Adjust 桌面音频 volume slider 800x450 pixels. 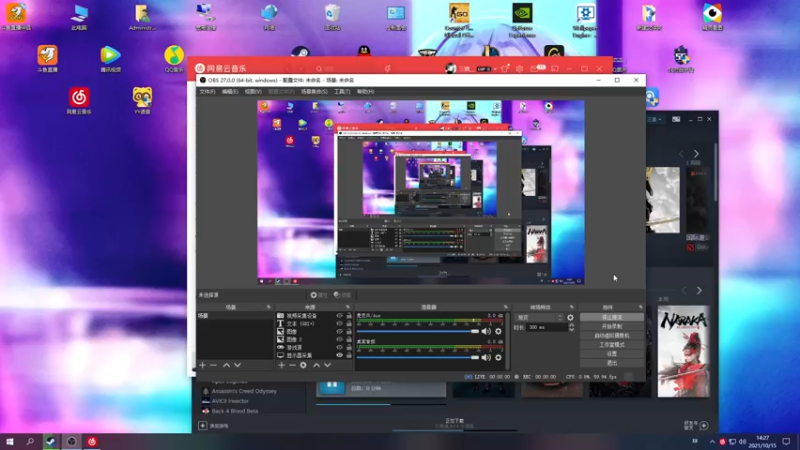point(418,358)
